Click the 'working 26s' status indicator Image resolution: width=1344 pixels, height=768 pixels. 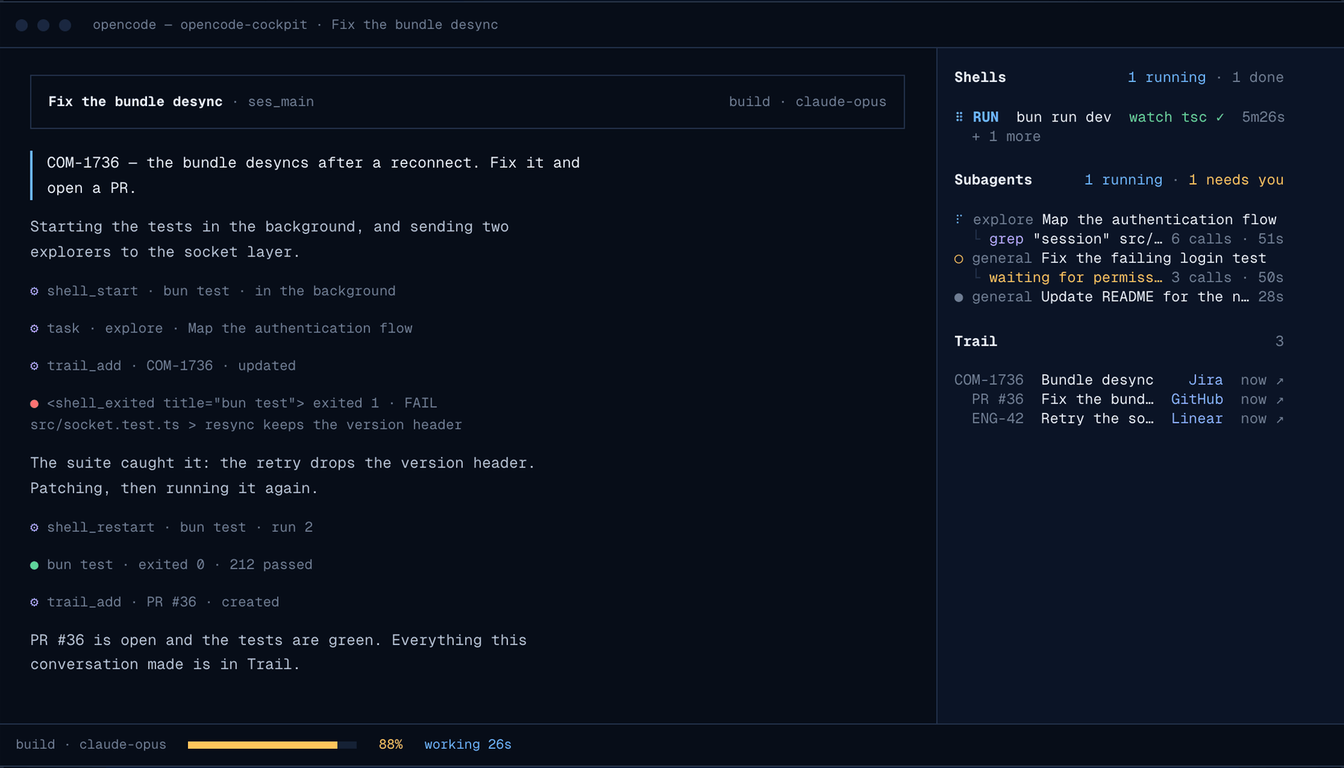(468, 745)
